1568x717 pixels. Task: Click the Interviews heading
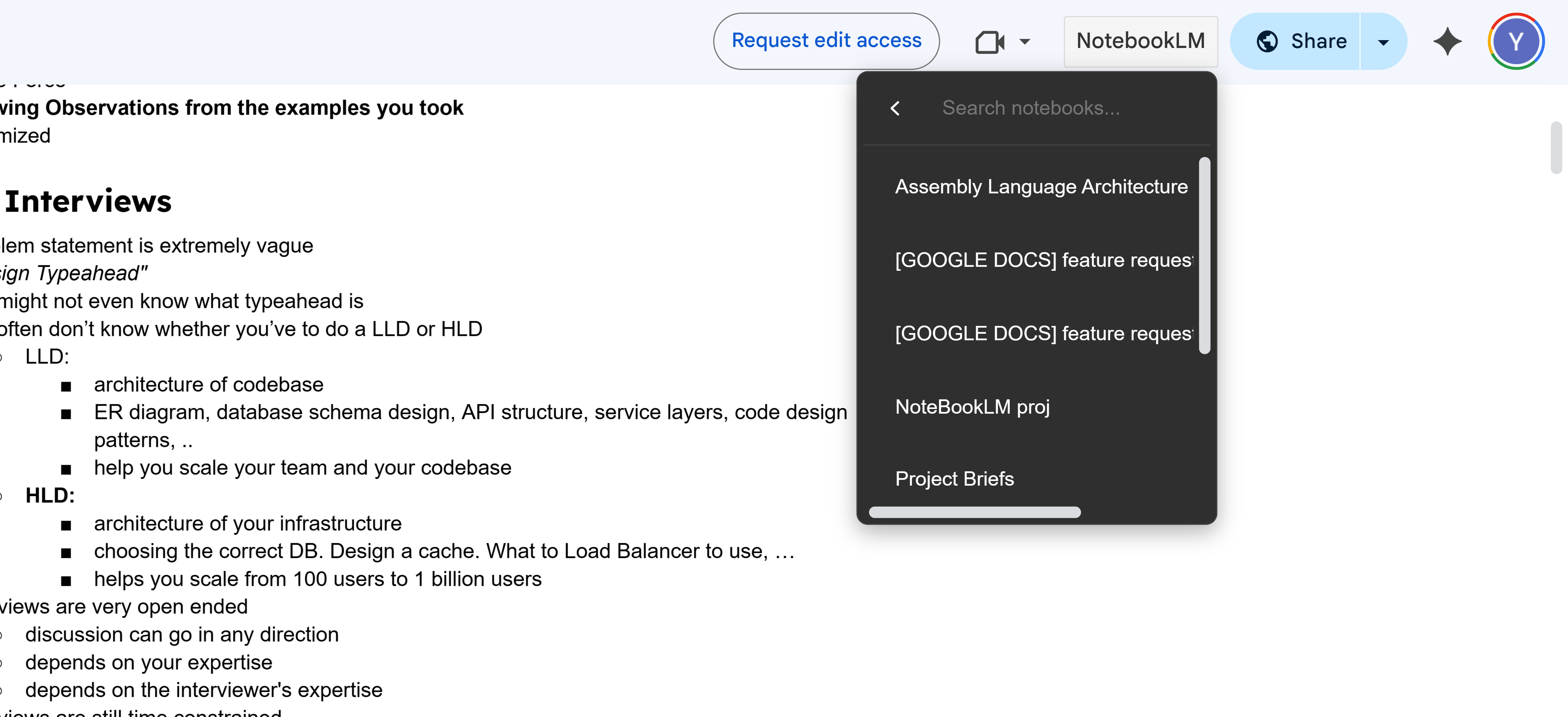88,202
